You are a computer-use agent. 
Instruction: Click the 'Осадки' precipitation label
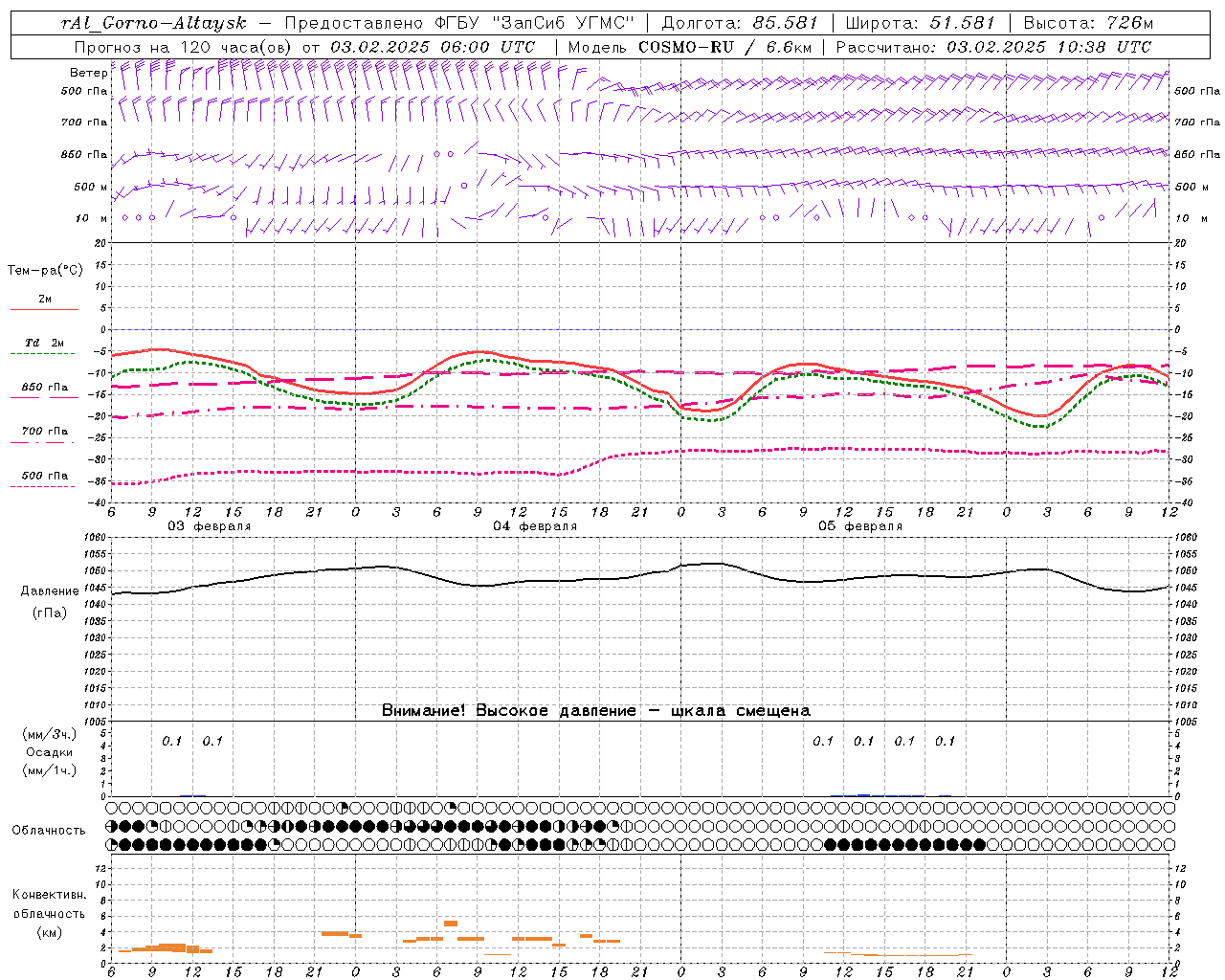point(50,753)
